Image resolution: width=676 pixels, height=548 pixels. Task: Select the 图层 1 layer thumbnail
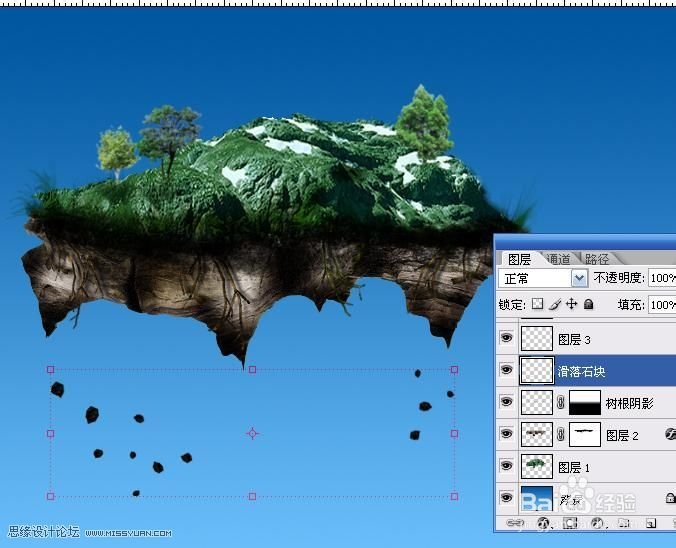coord(537,466)
